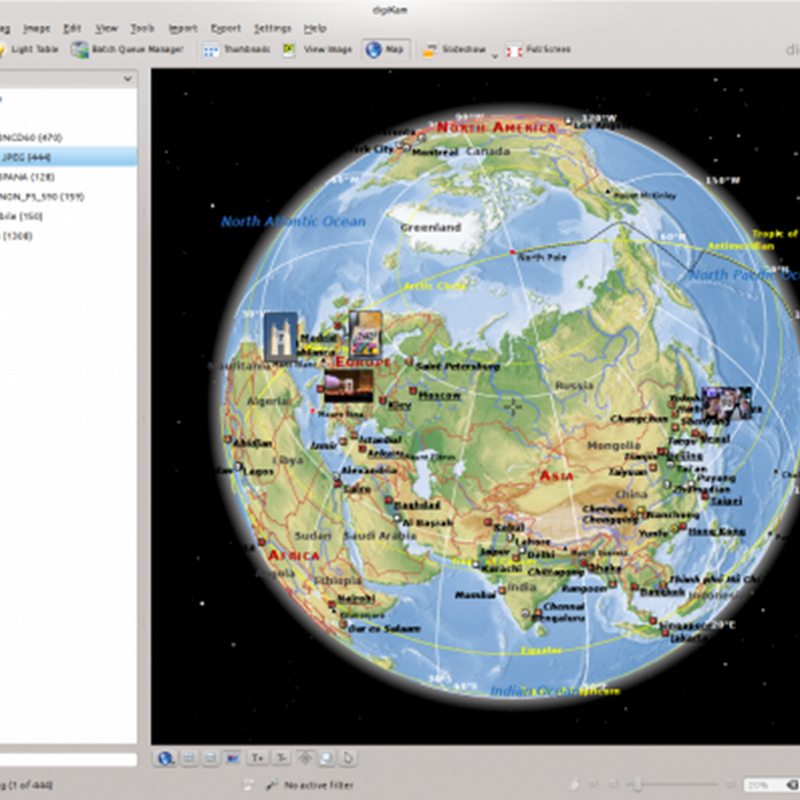The image size is (800, 800).
Task: Click the Baghdad city label
Action: [417, 505]
